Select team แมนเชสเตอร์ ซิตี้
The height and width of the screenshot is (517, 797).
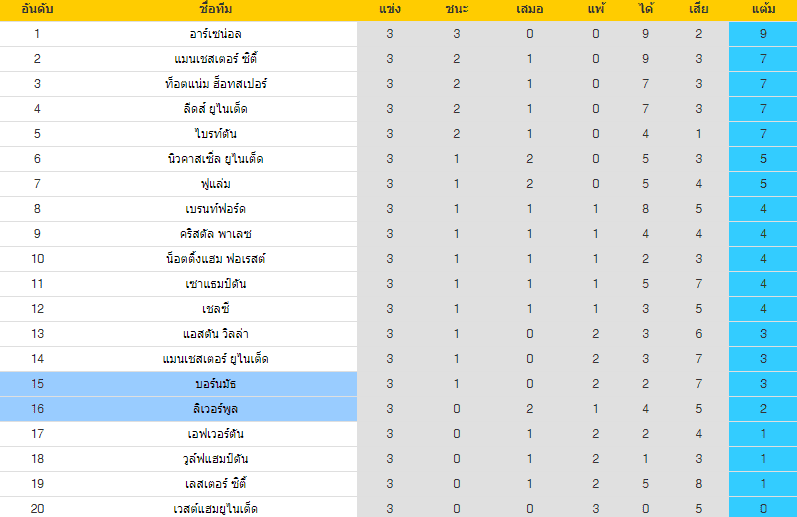point(216,59)
